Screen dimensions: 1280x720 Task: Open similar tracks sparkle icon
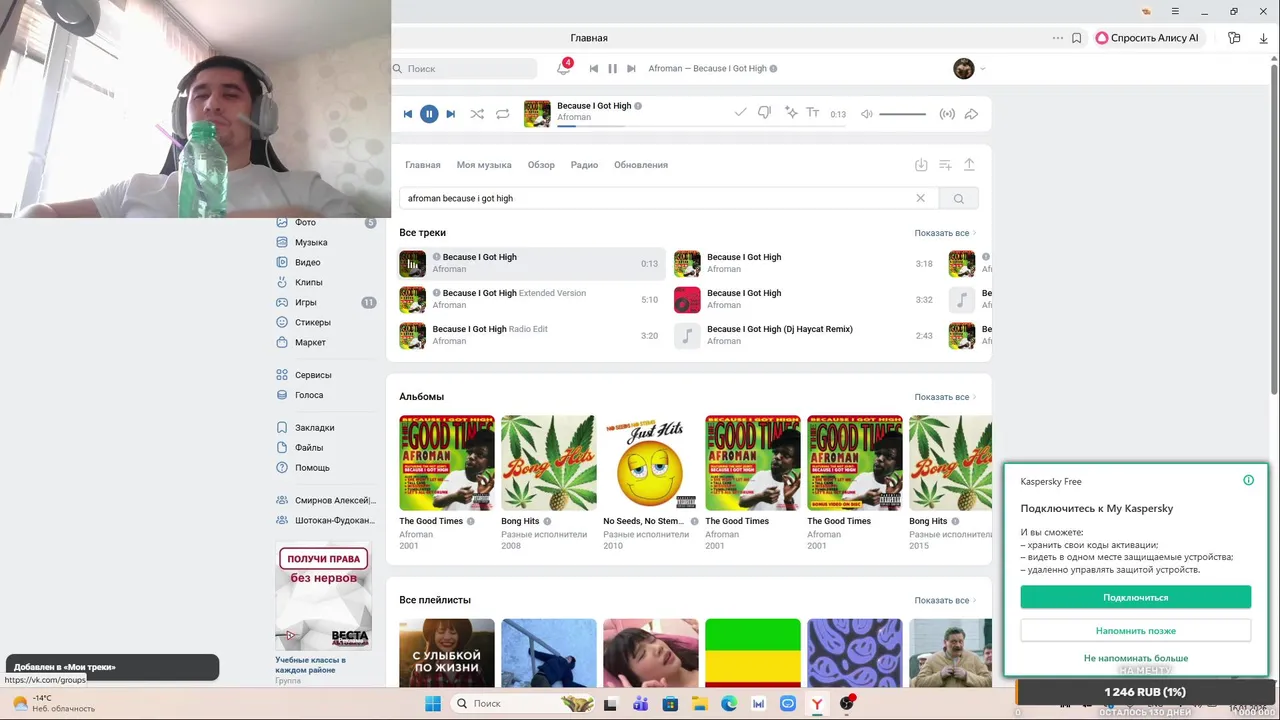point(791,113)
